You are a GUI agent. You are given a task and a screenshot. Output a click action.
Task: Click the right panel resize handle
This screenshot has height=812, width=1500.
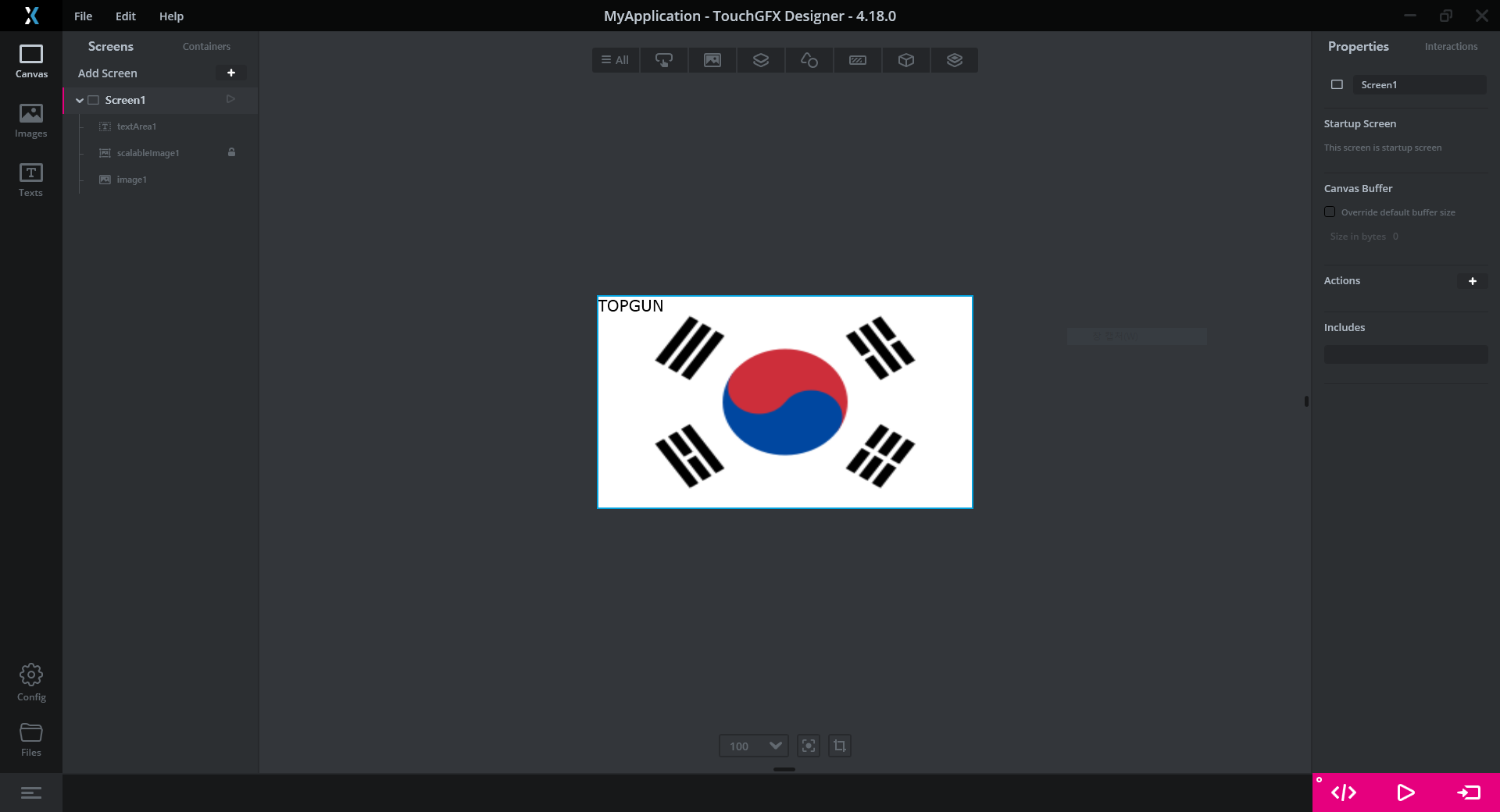(x=1306, y=401)
